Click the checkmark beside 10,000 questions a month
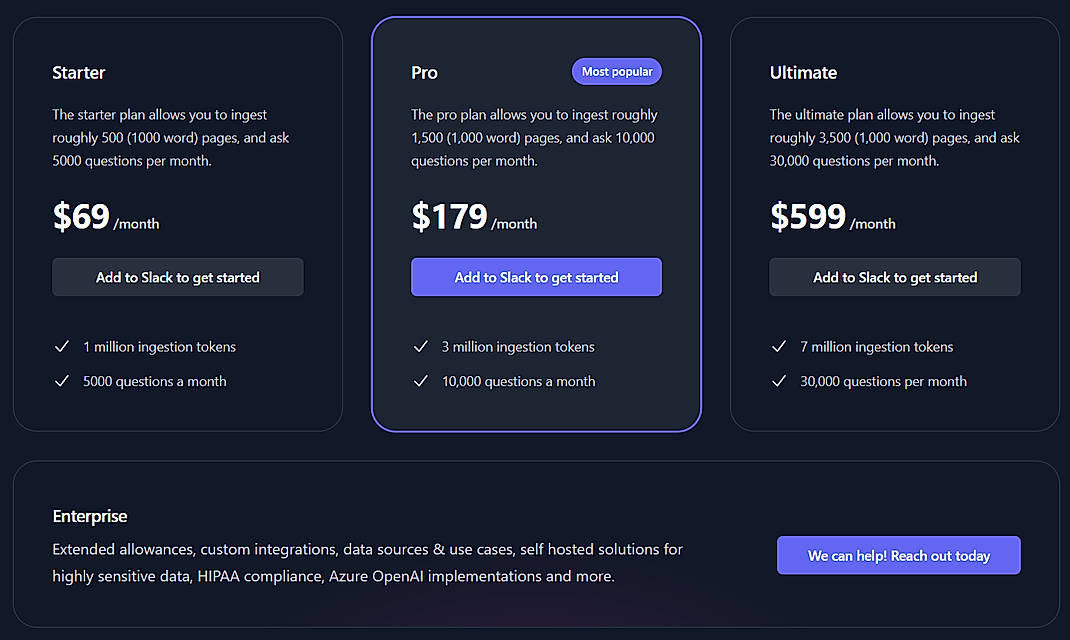Screen dimensions: 1070x640 pyautogui.click(x=421, y=381)
